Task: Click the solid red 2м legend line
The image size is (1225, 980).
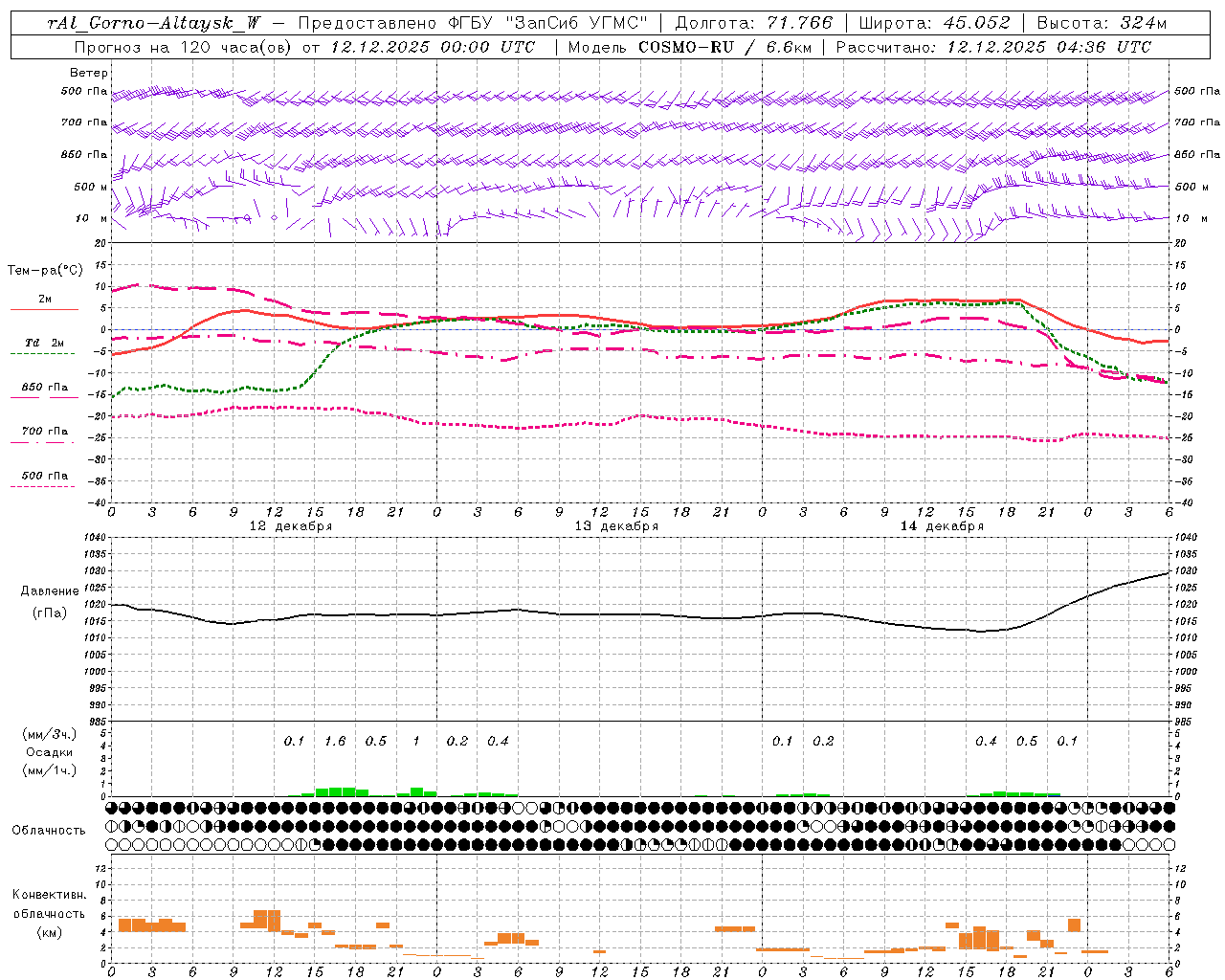Action: pos(44,309)
